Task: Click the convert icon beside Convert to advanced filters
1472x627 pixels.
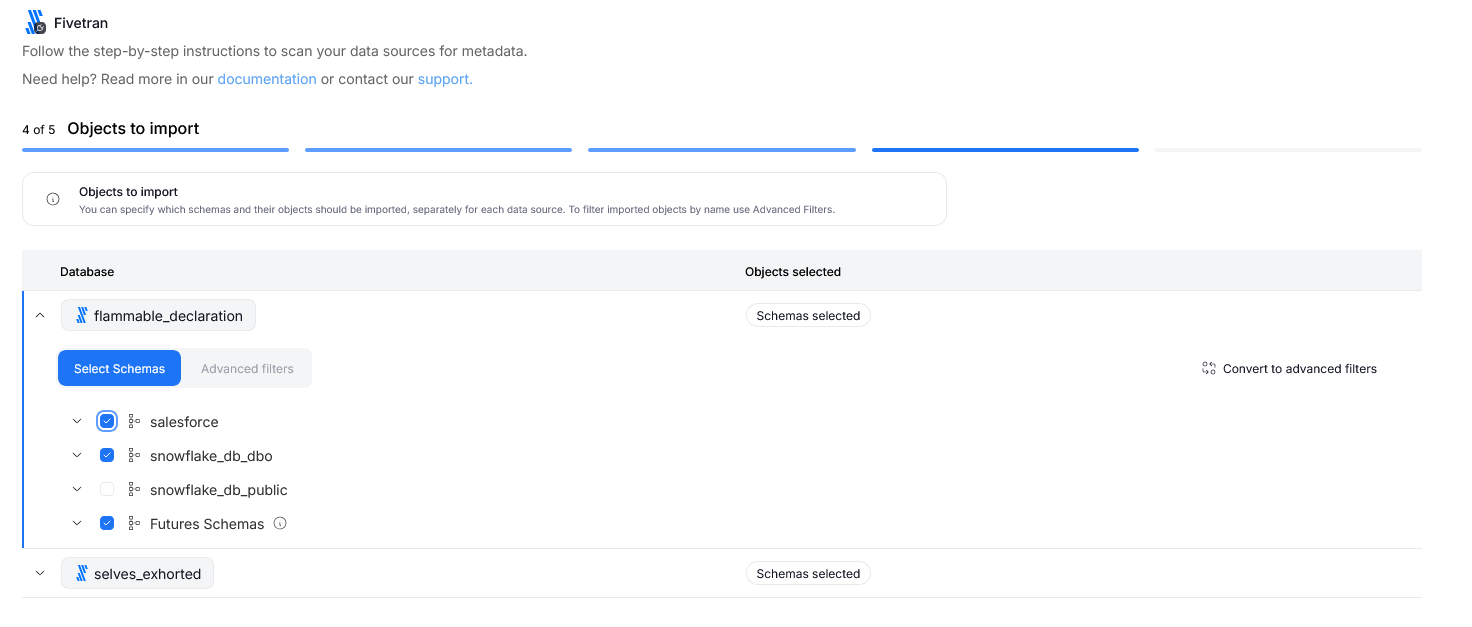Action: click(1209, 369)
